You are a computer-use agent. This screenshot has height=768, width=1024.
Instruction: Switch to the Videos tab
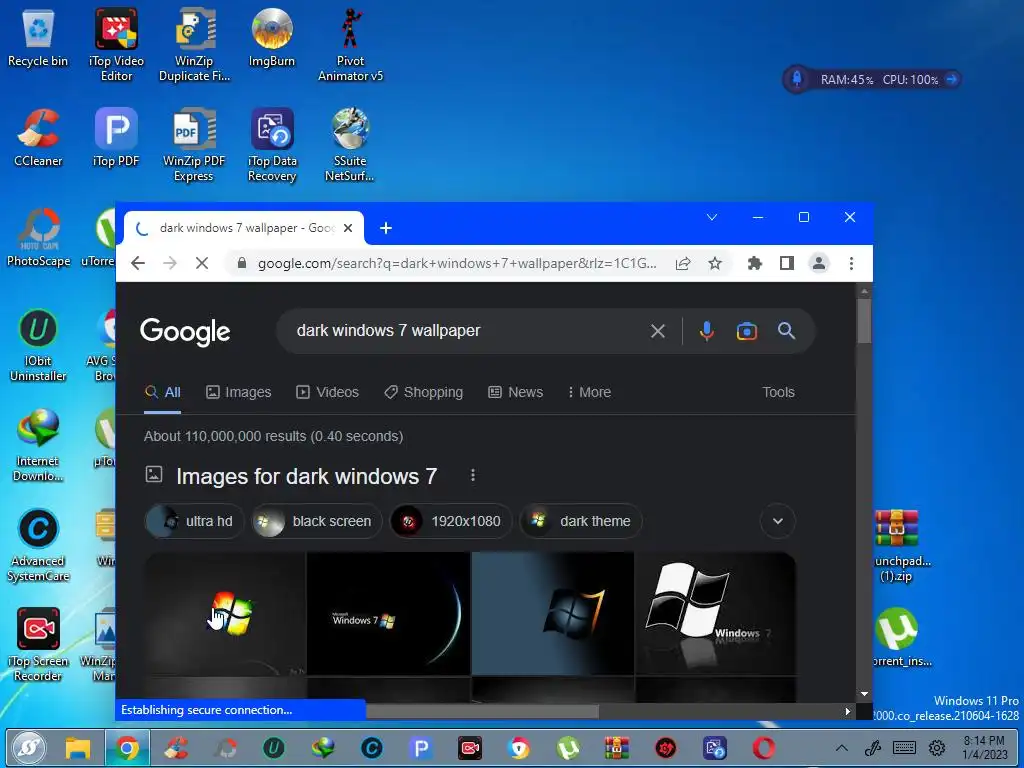pyautogui.click(x=327, y=392)
